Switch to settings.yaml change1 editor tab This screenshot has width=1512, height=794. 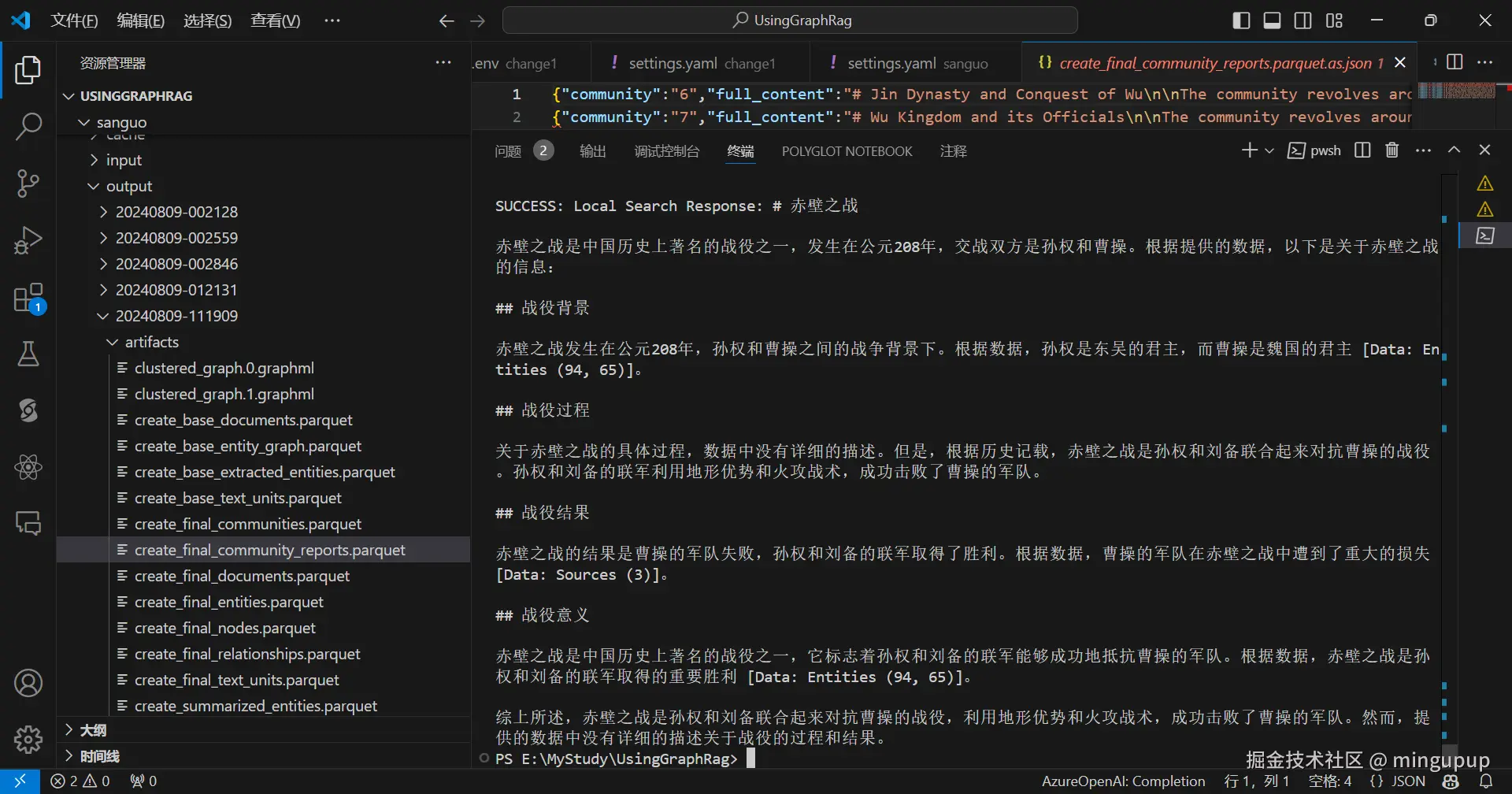click(x=701, y=63)
